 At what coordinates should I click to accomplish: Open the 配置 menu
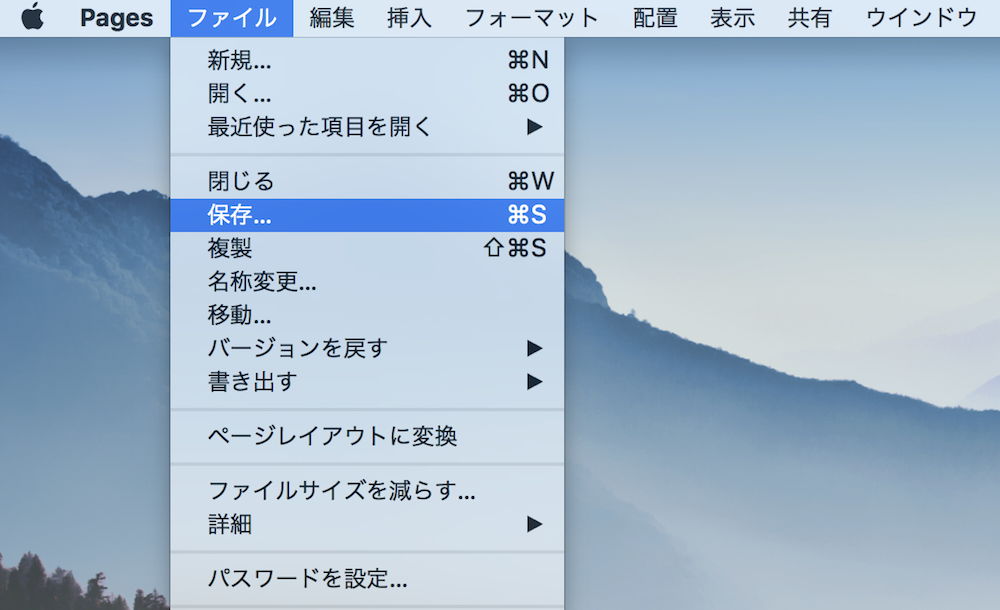tap(655, 18)
